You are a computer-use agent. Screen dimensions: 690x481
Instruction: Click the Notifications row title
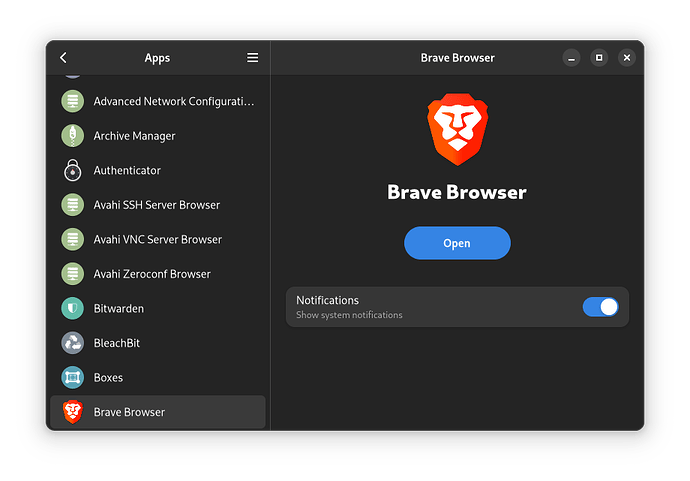coord(327,300)
